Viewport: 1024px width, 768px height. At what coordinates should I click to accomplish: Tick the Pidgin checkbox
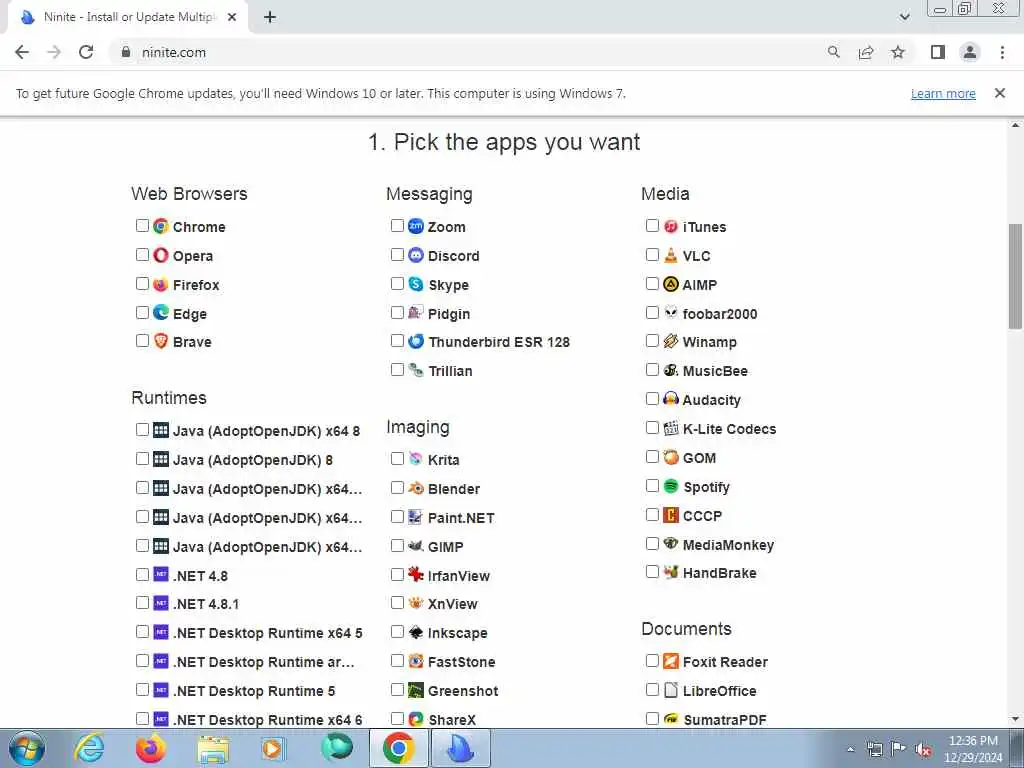coord(397,312)
